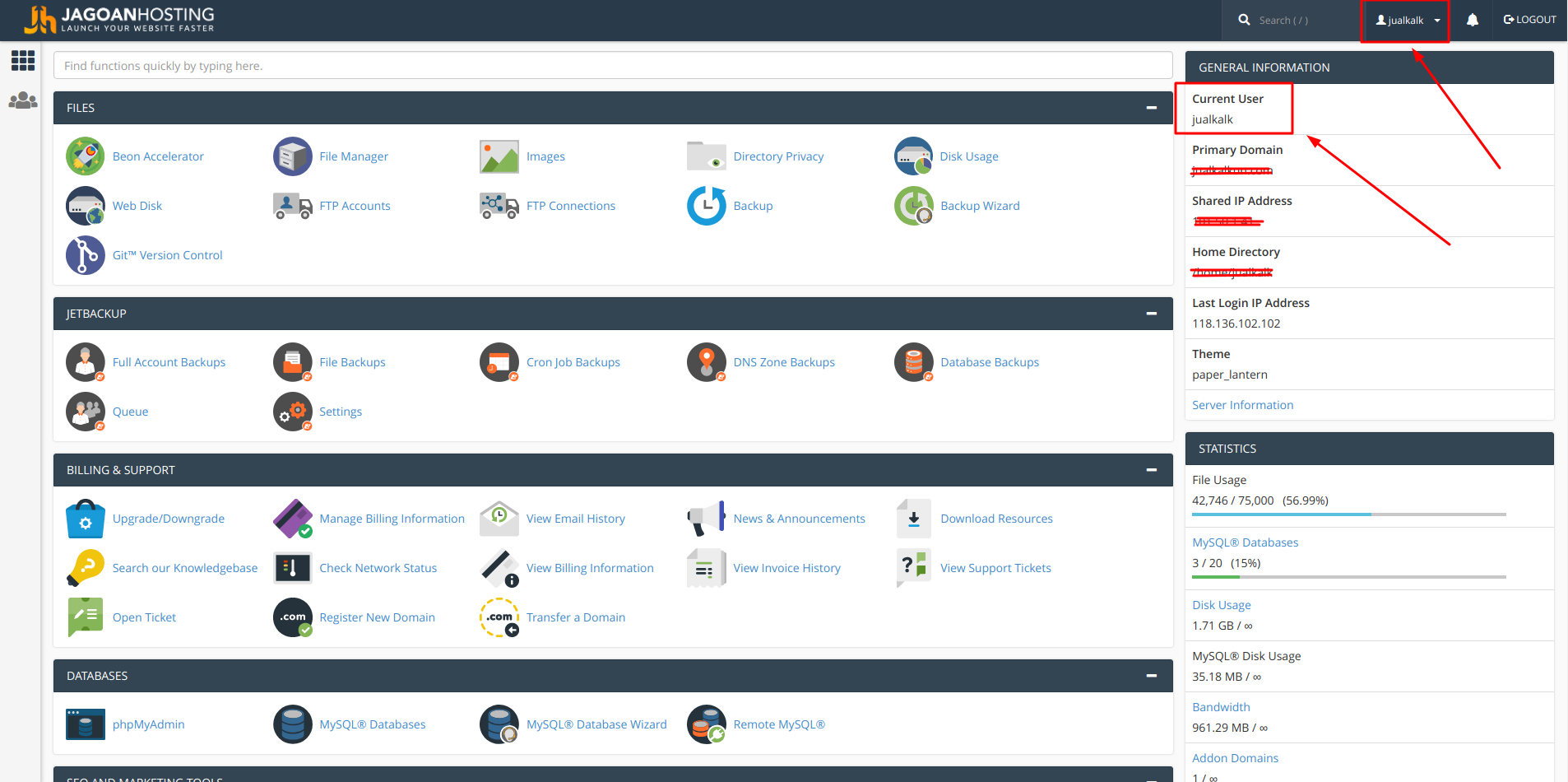Click the MySQL Databases usage progress bar
This screenshot has height=782, width=1568.
1349,577
